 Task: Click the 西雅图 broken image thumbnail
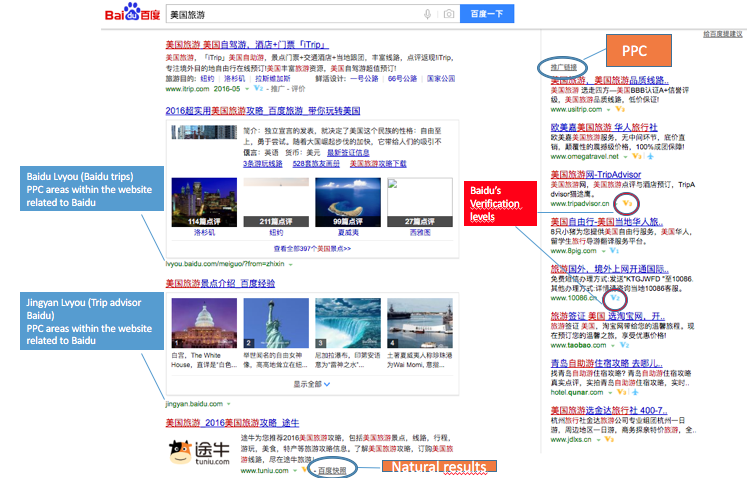tap(420, 202)
